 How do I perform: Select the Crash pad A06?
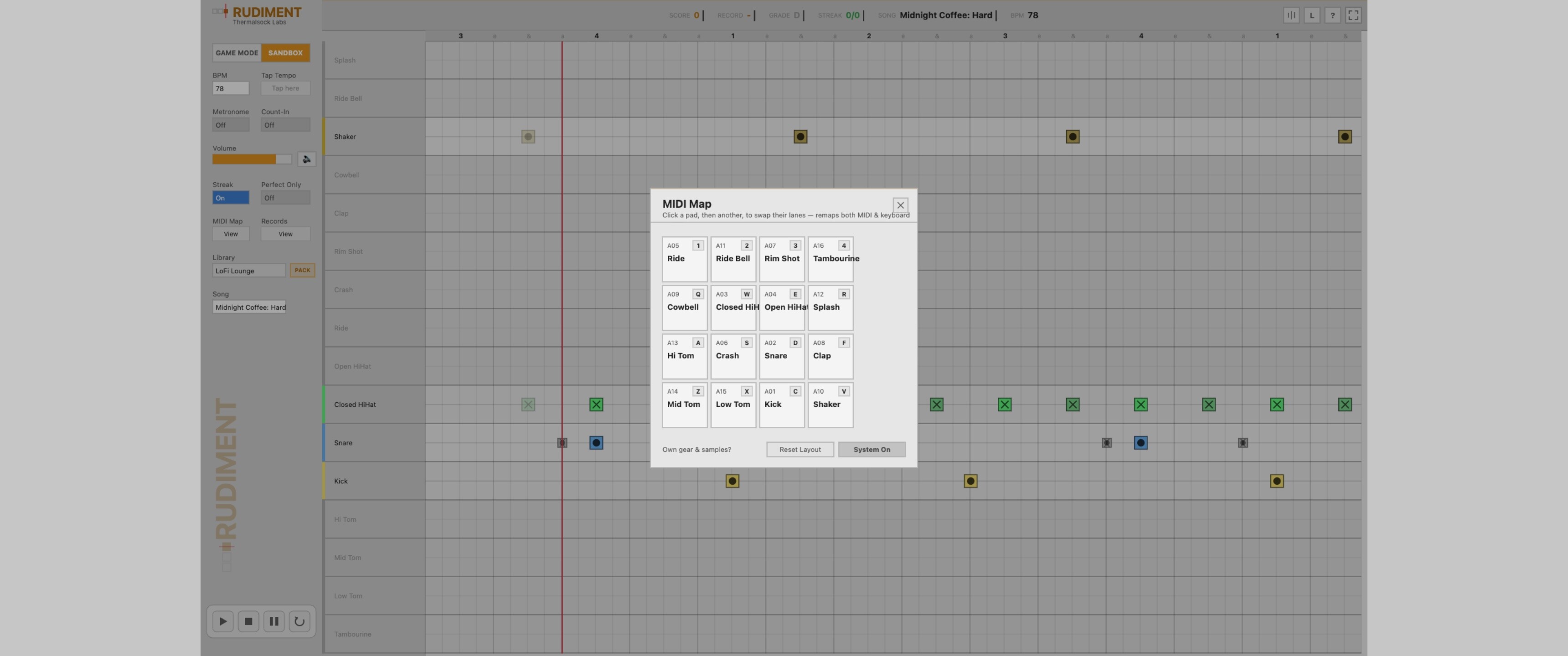click(x=733, y=356)
